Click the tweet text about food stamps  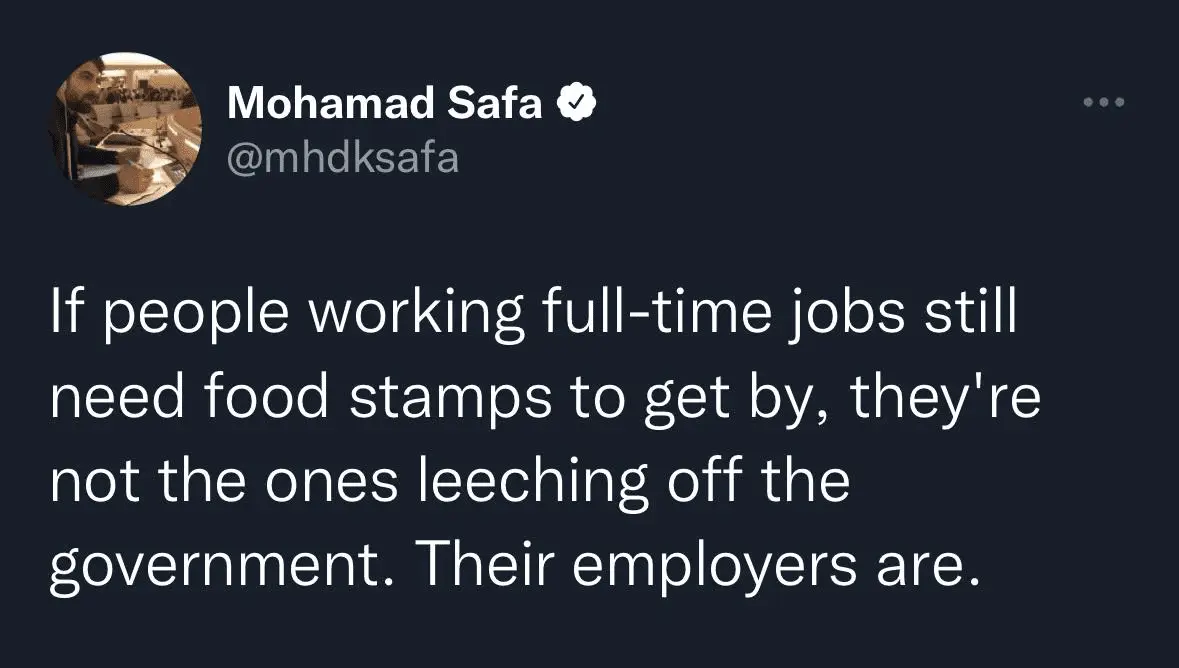pos(530,439)
